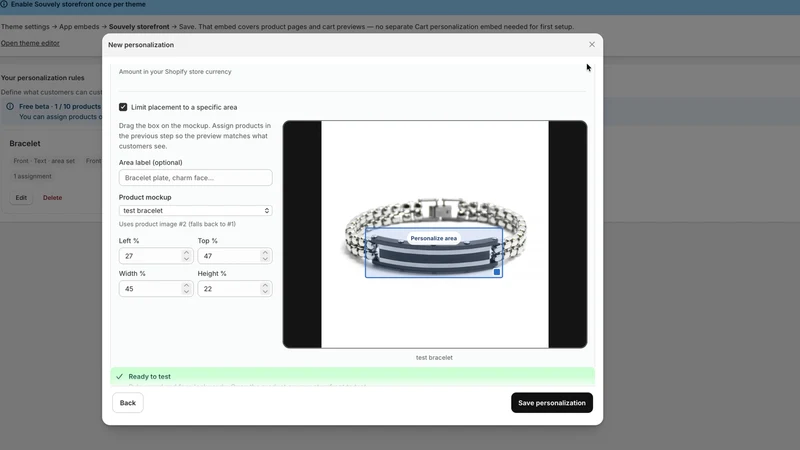
Task: Increase the Width % value with up arrow
Action: pos(186,285)
